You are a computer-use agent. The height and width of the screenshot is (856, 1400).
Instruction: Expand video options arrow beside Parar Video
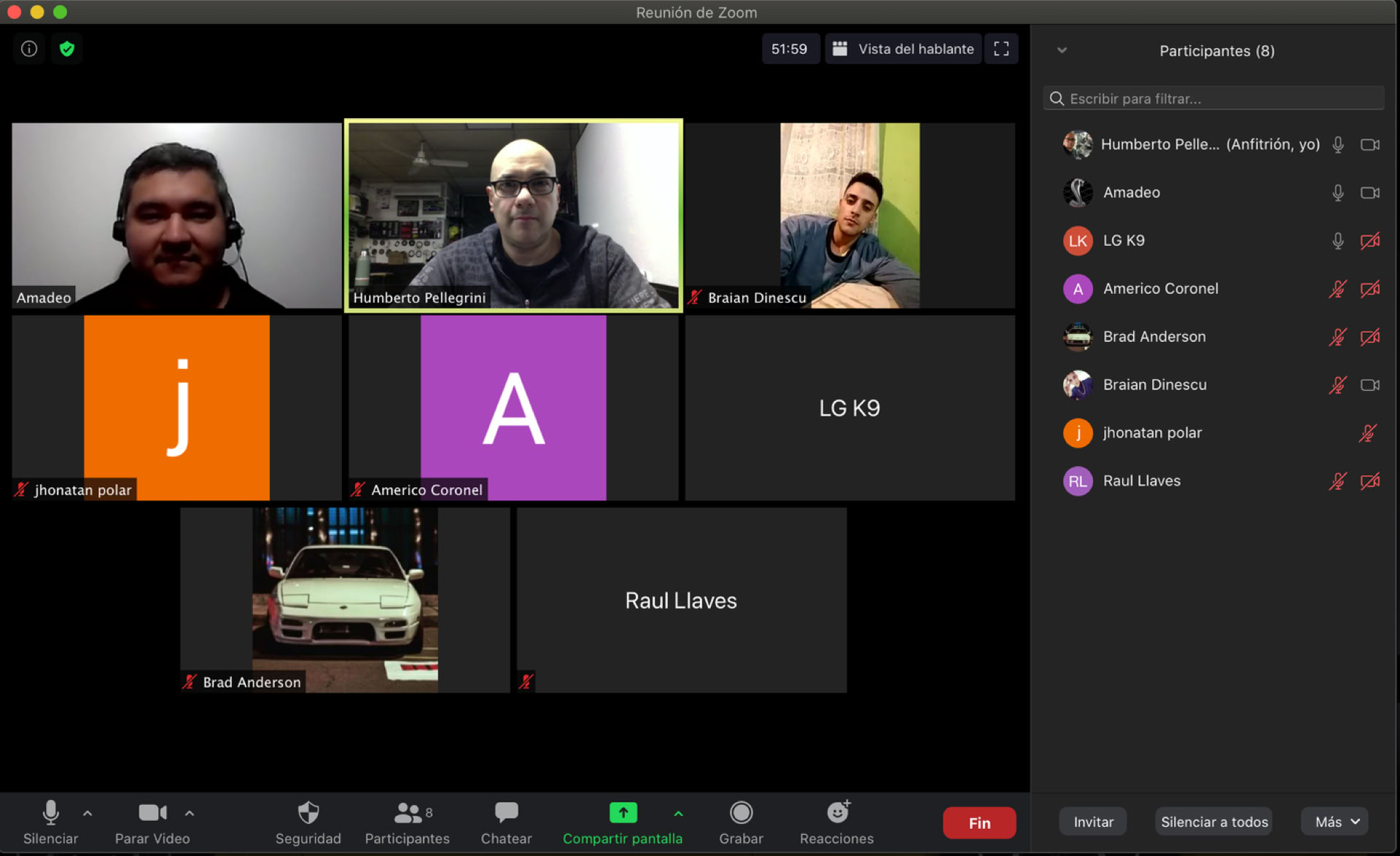pyautogui.click(x=190, y=812)
